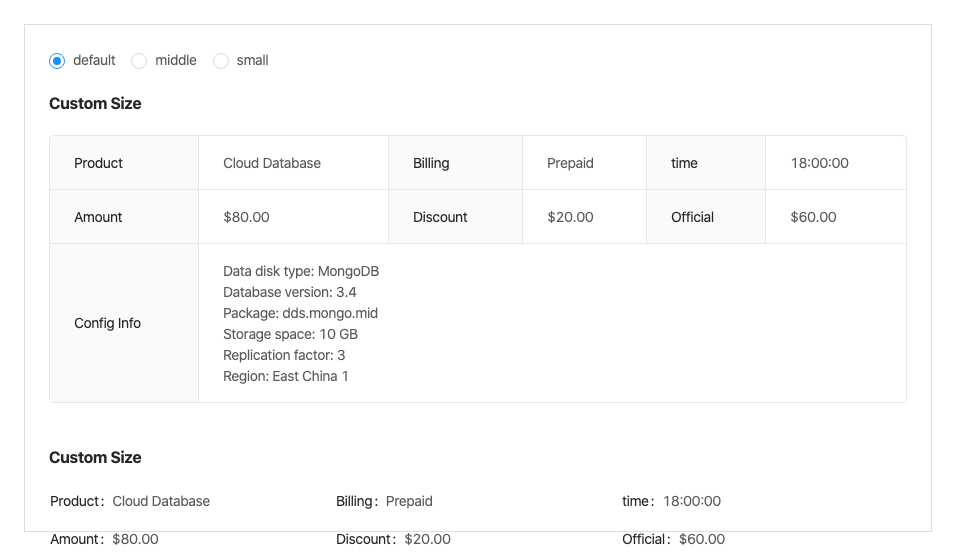Click the 'Storage space: 10 GB' line
The height and width of the screenshot is (556, 956).
click(290, 334)
